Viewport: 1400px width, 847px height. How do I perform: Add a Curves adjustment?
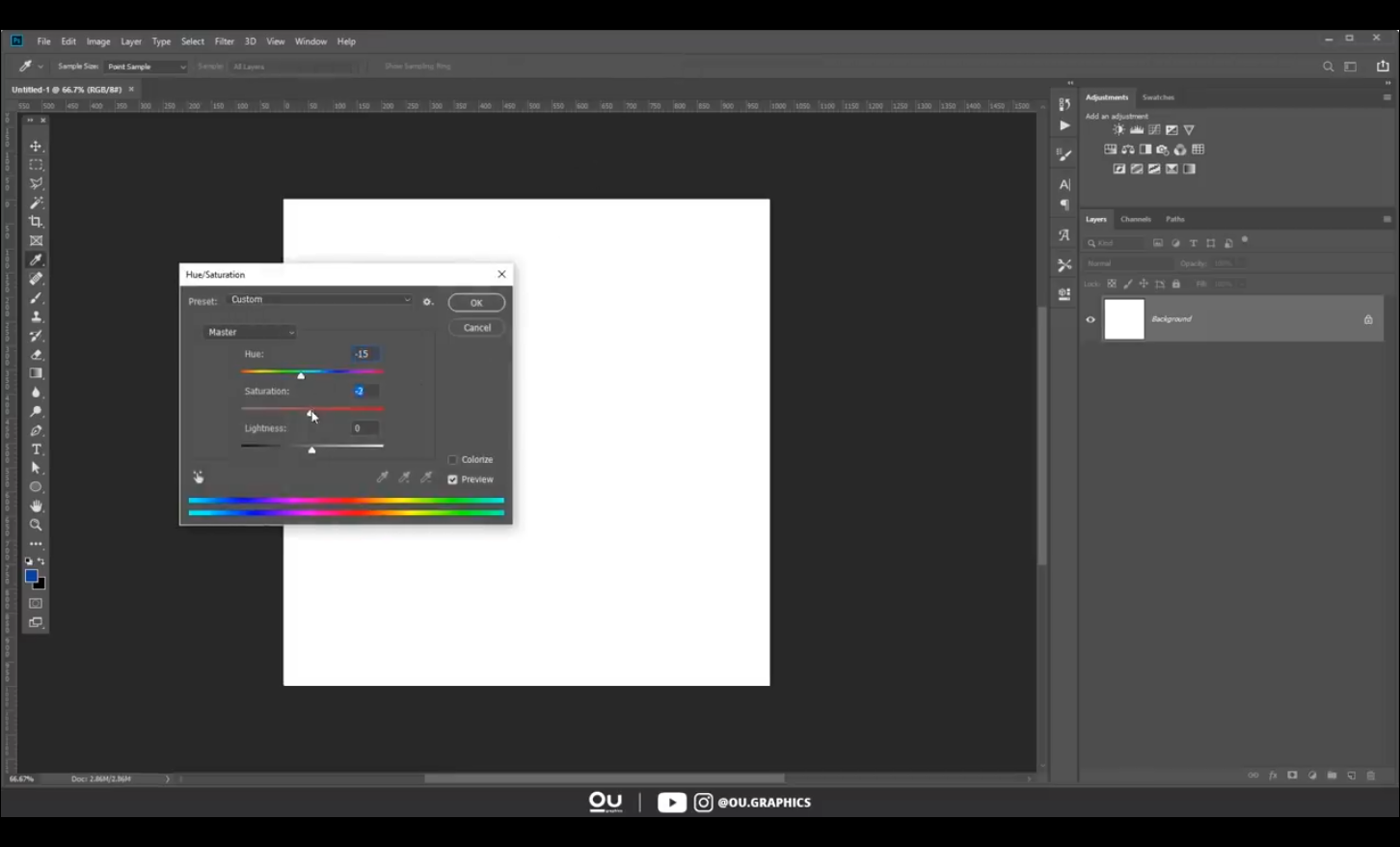click(1154, 130)
